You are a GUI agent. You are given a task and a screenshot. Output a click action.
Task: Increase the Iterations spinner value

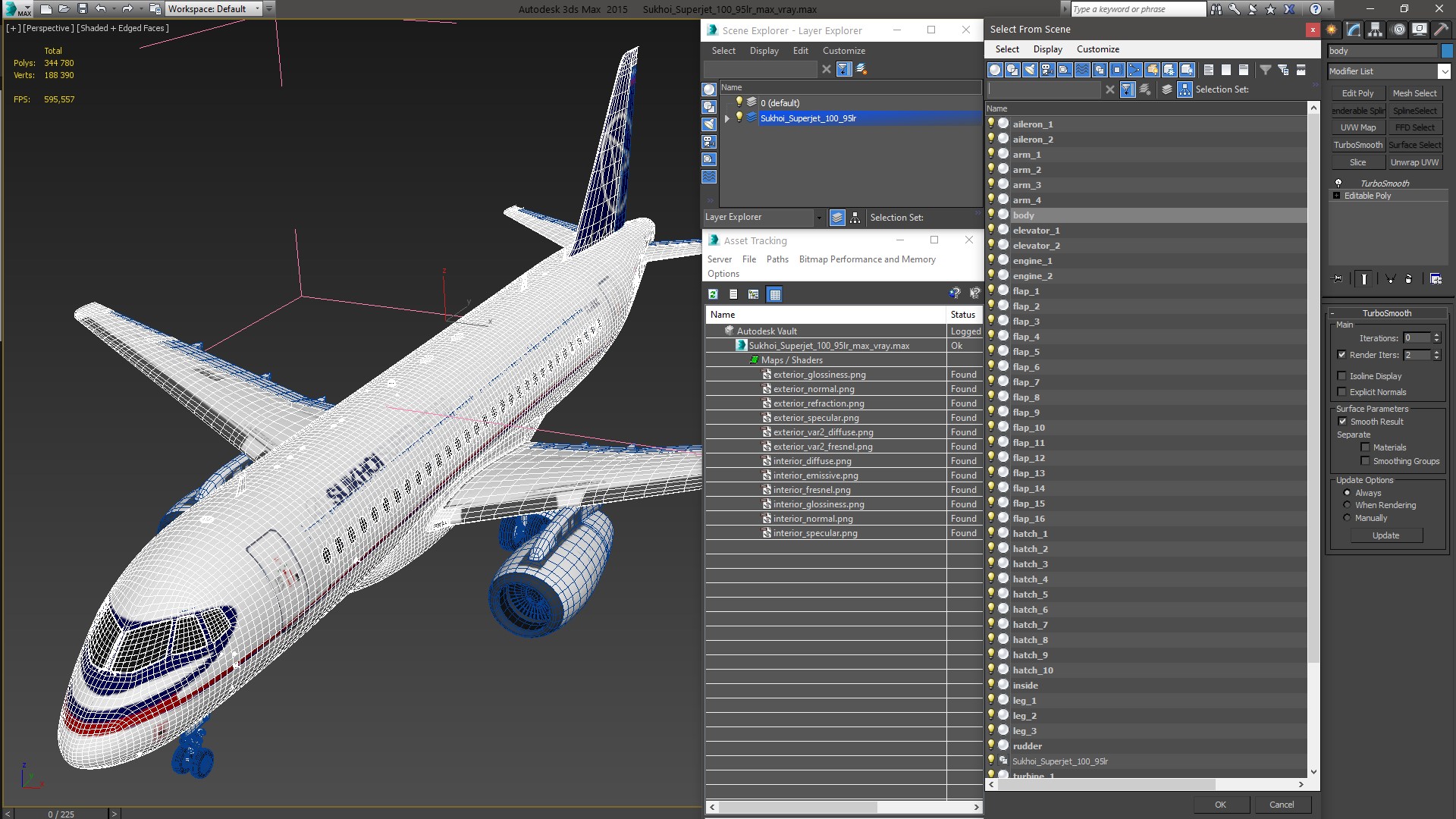[x=1436, y=335]
